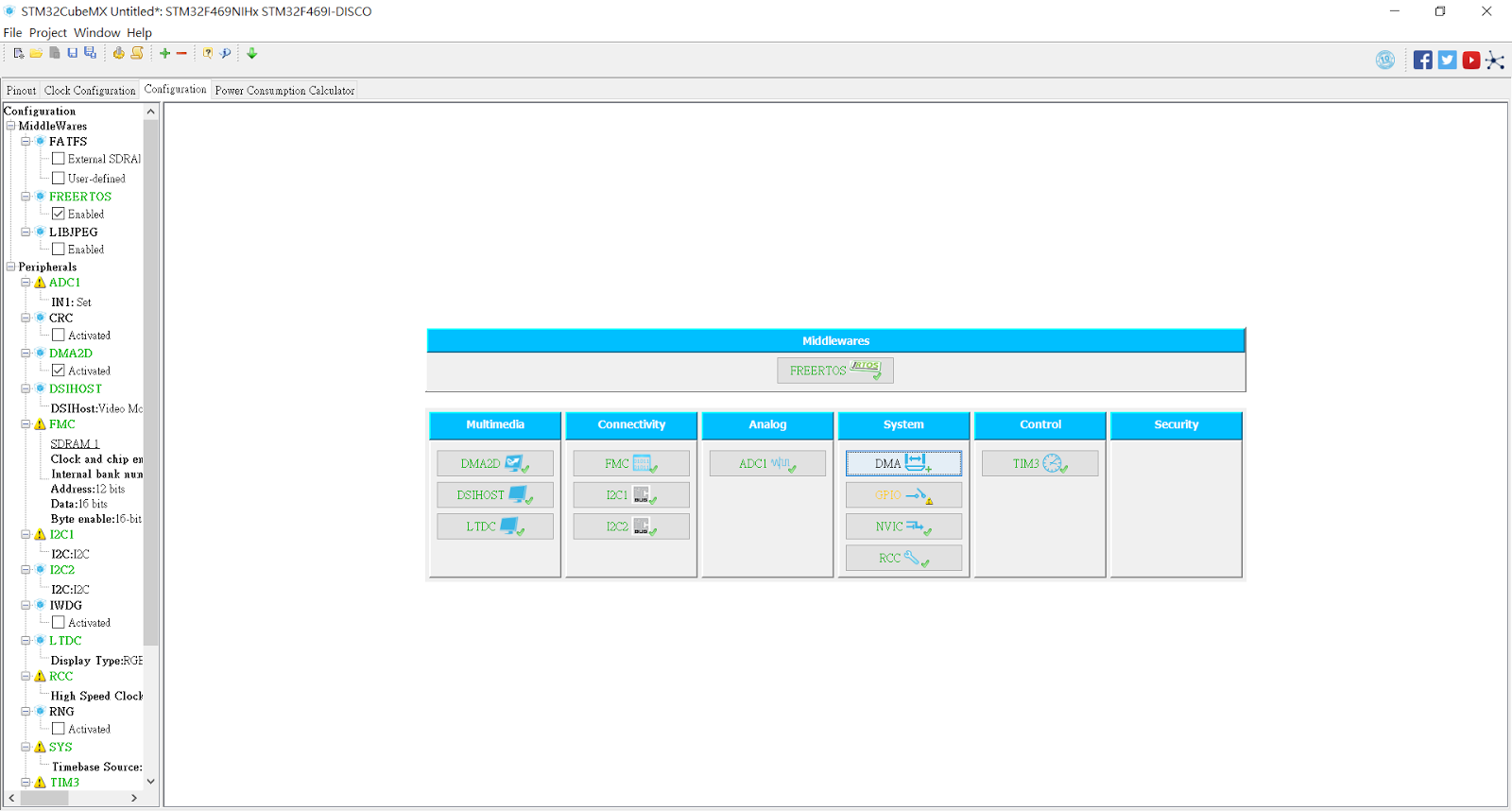This screenshot has width=1512, height=811.
Task: Open the ADC1 configuration button under Analog
Action: coord(767,463)
